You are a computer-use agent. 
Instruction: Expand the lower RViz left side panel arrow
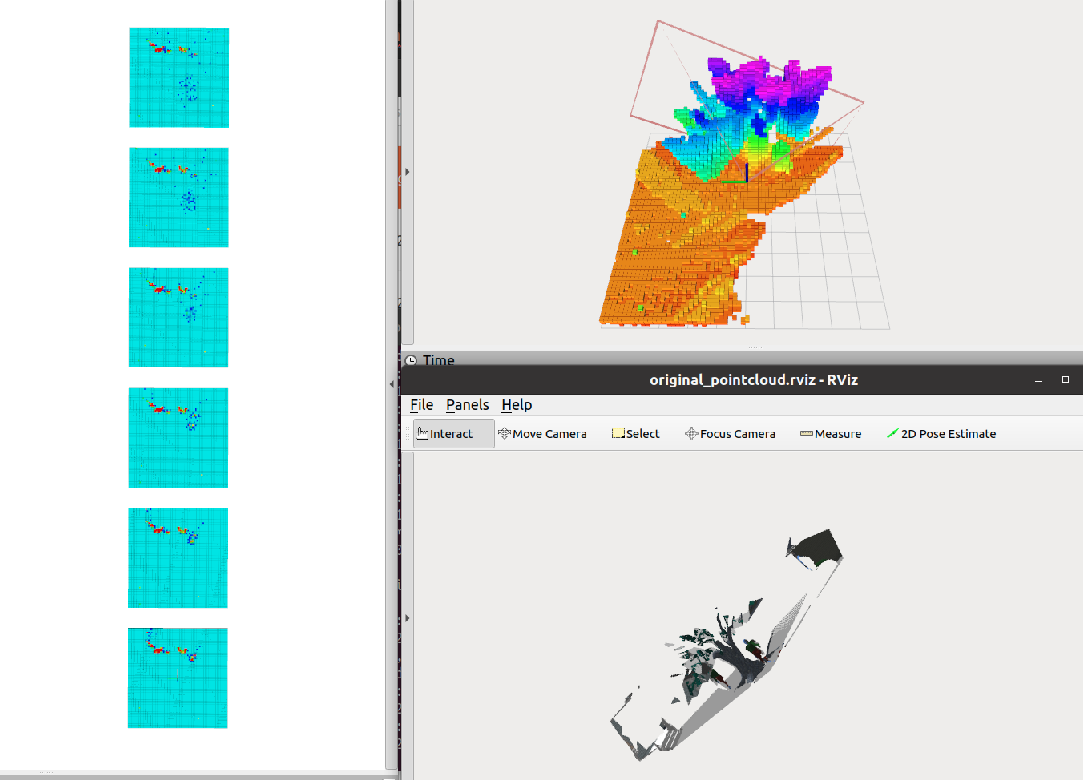click(x=408, y=618)
